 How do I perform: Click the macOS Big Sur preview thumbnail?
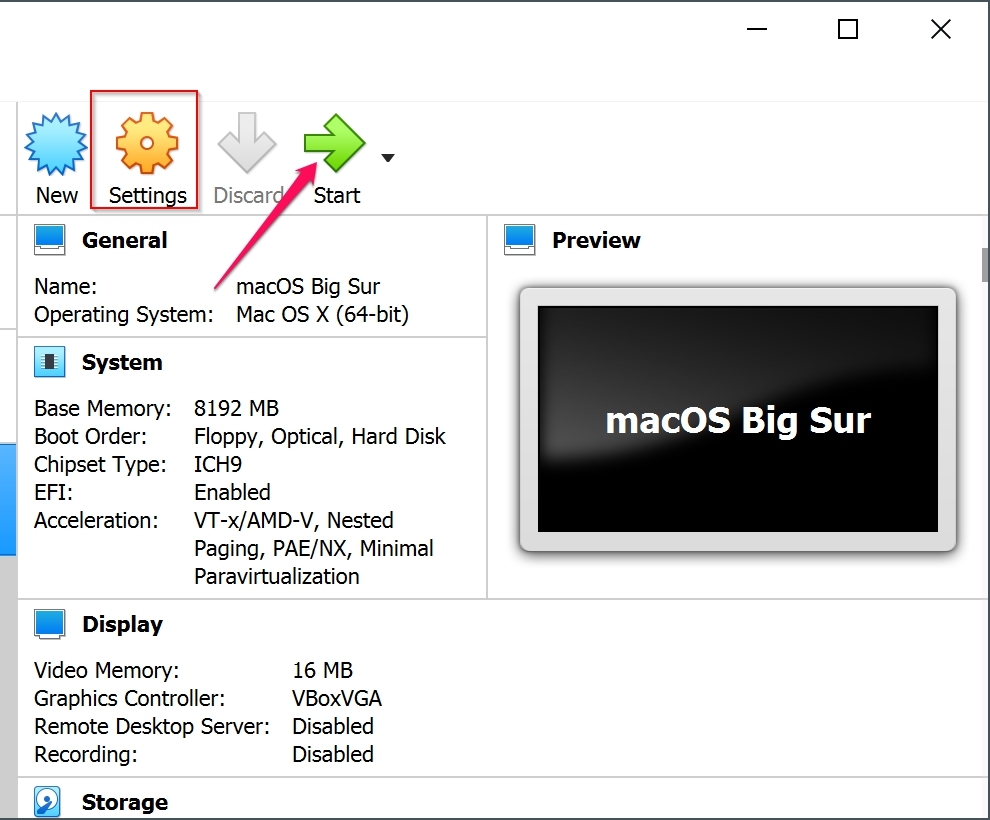(x=737, y=419)
